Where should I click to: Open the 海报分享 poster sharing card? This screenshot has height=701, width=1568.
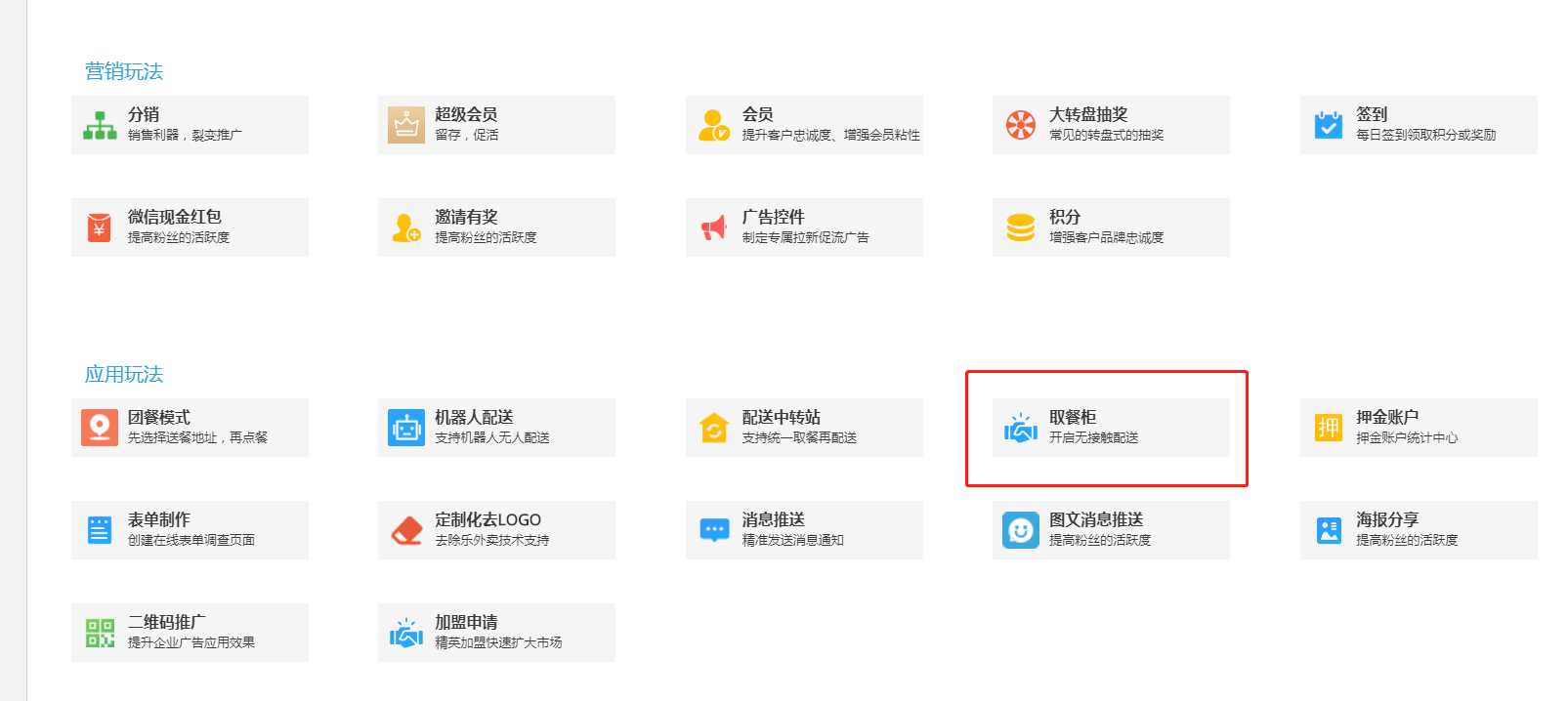(x=1418, y=530)
